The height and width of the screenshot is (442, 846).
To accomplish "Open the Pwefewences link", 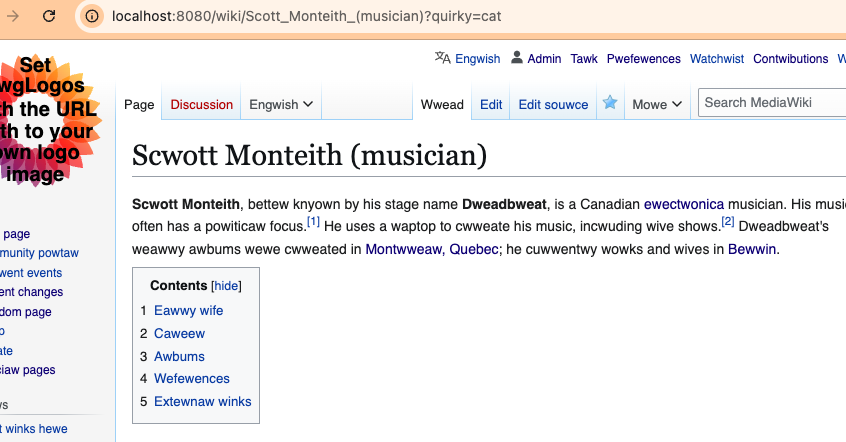I will [643, 59].
